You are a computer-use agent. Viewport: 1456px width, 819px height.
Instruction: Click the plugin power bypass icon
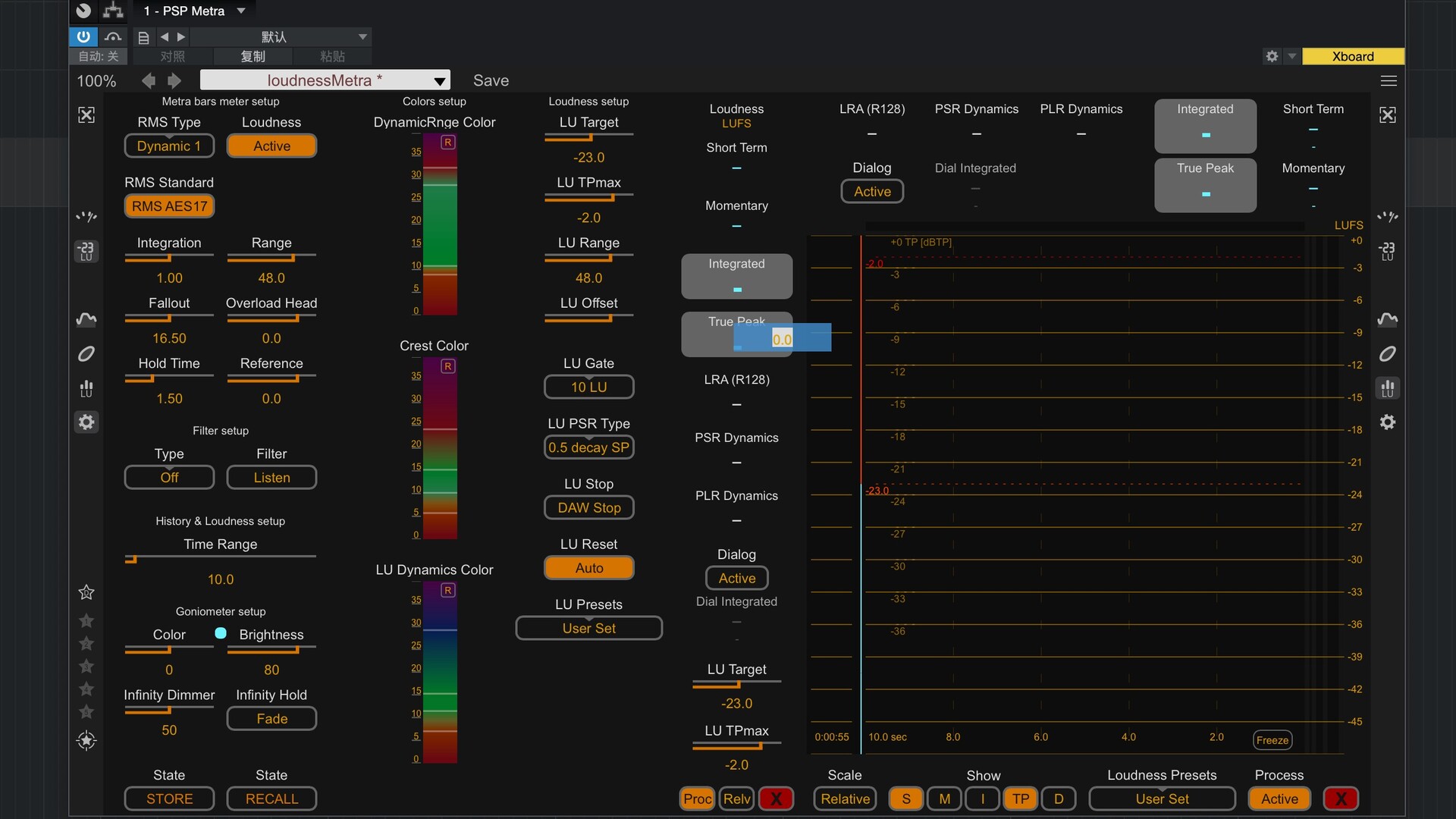(83, 36)
